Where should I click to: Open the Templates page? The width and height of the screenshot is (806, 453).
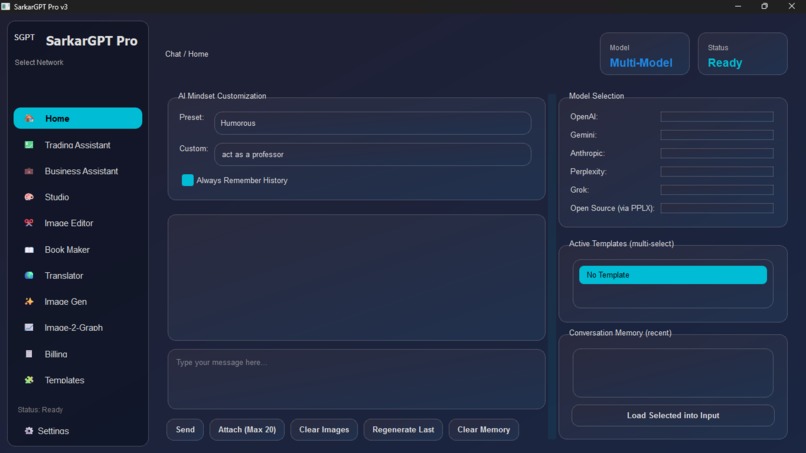(x=78, y=380)
